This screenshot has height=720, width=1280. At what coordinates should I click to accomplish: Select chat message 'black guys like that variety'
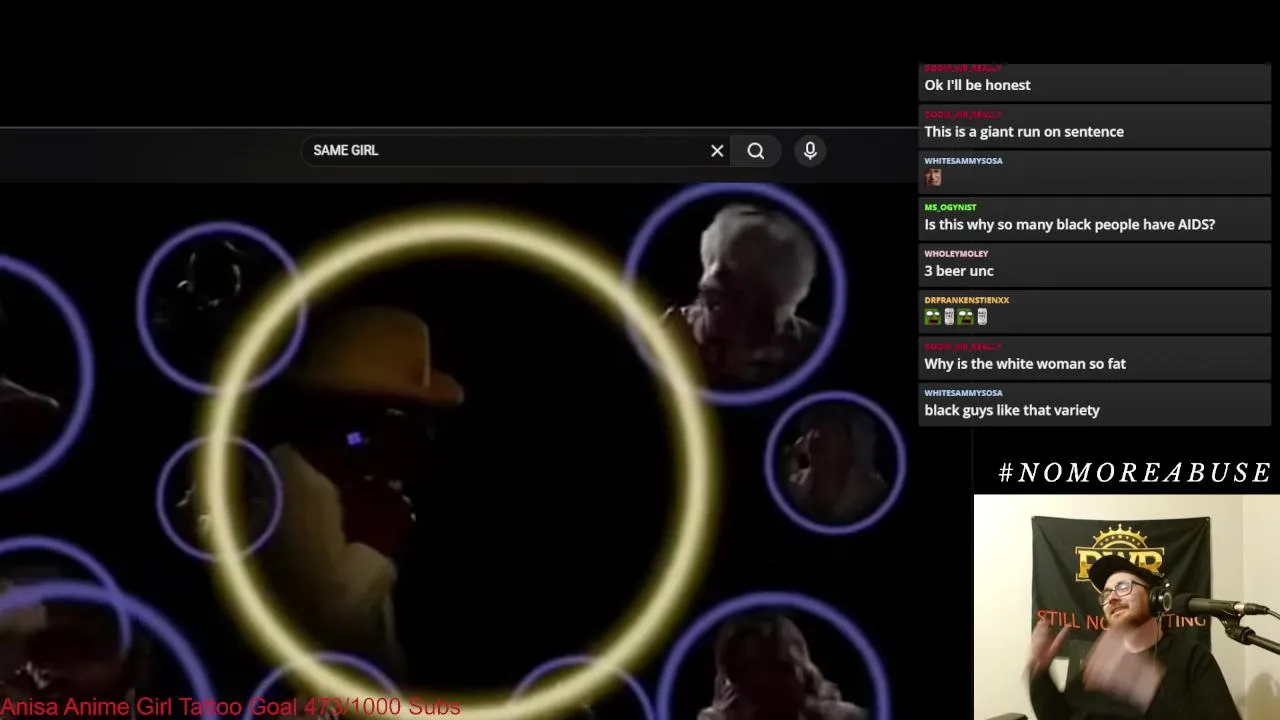point(1012,410)
